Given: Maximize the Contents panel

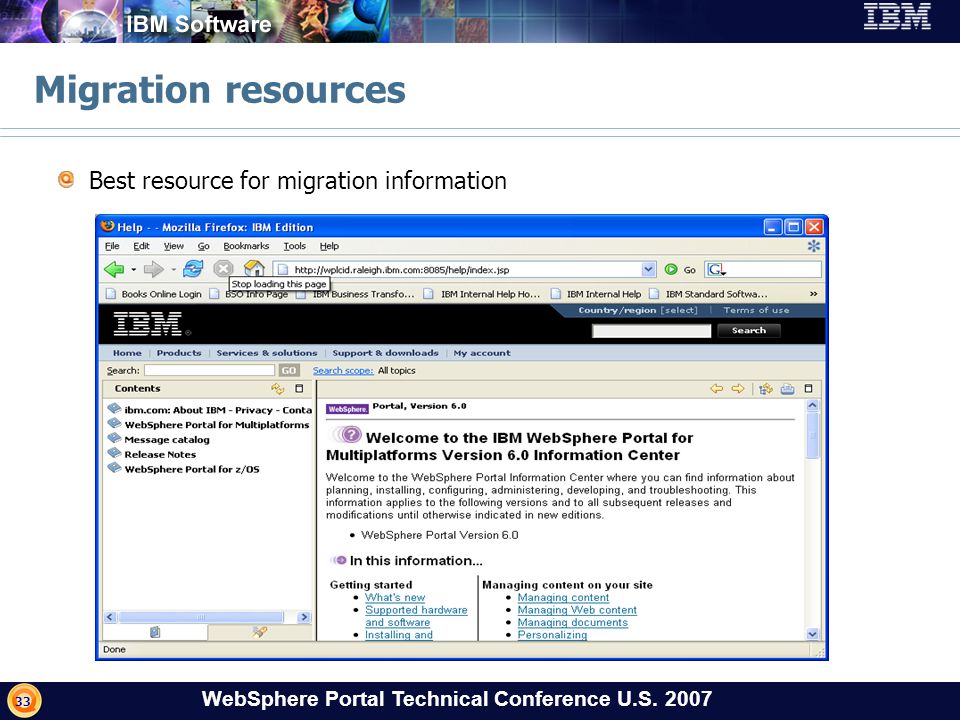Looking at the screenshot, I should (299, 389).
